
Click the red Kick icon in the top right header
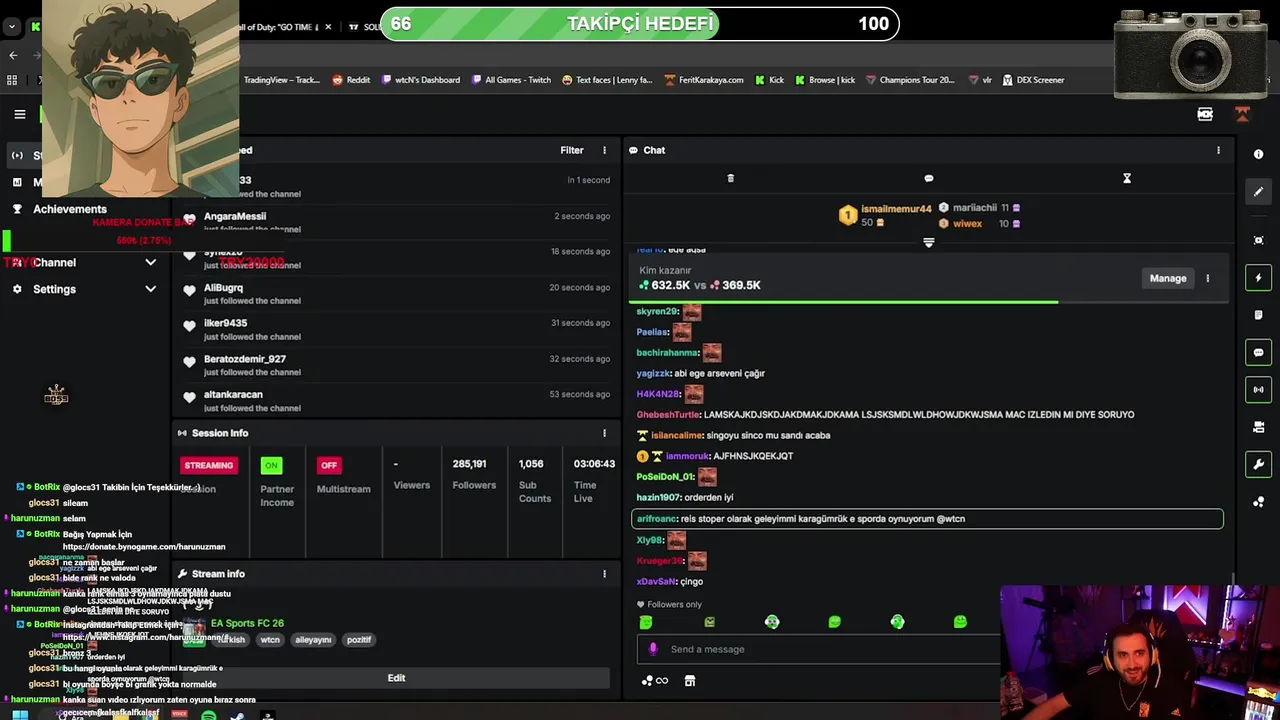1242,114
